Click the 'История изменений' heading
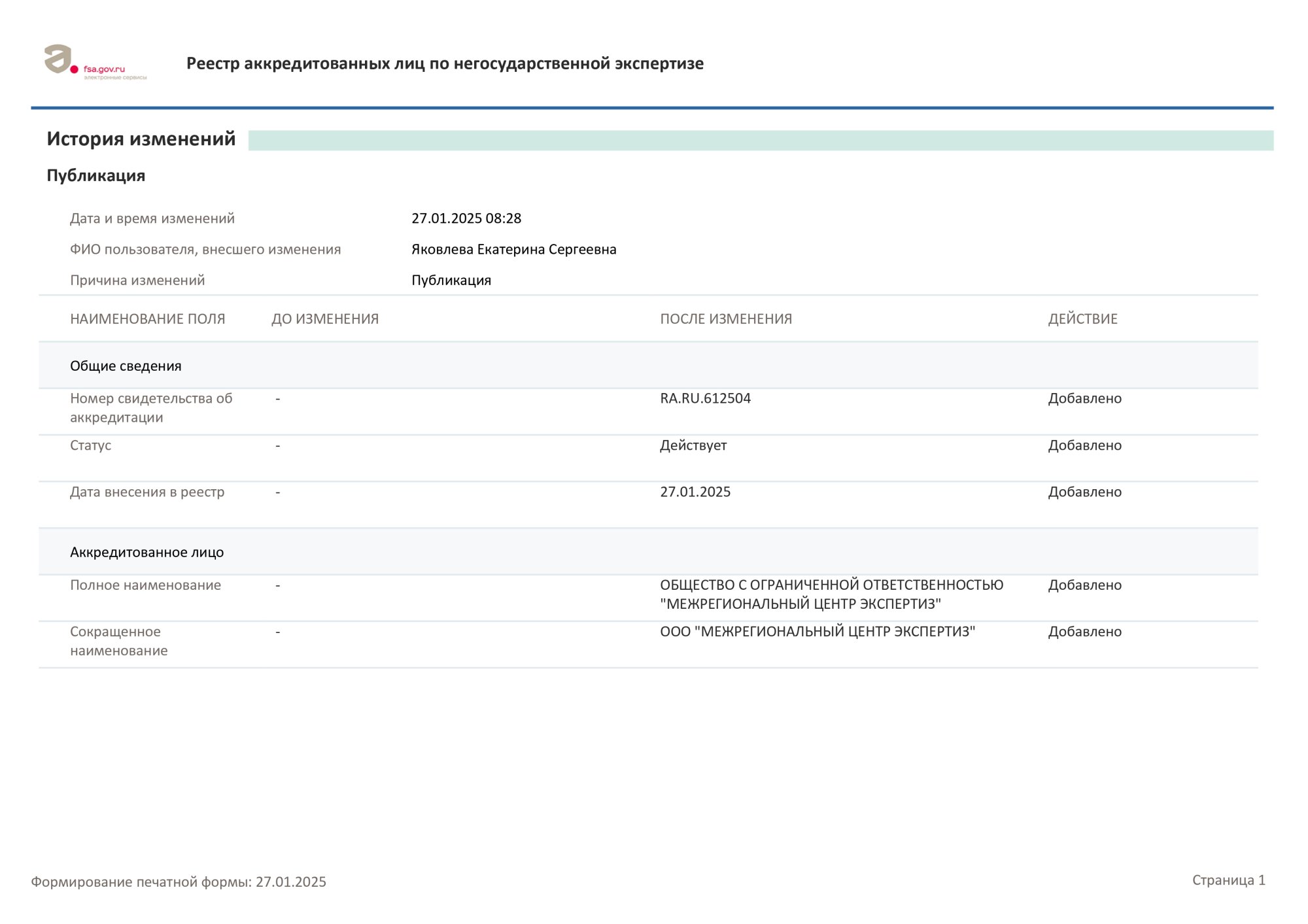This screenshot has width=1308, height=924. (141, 139)
